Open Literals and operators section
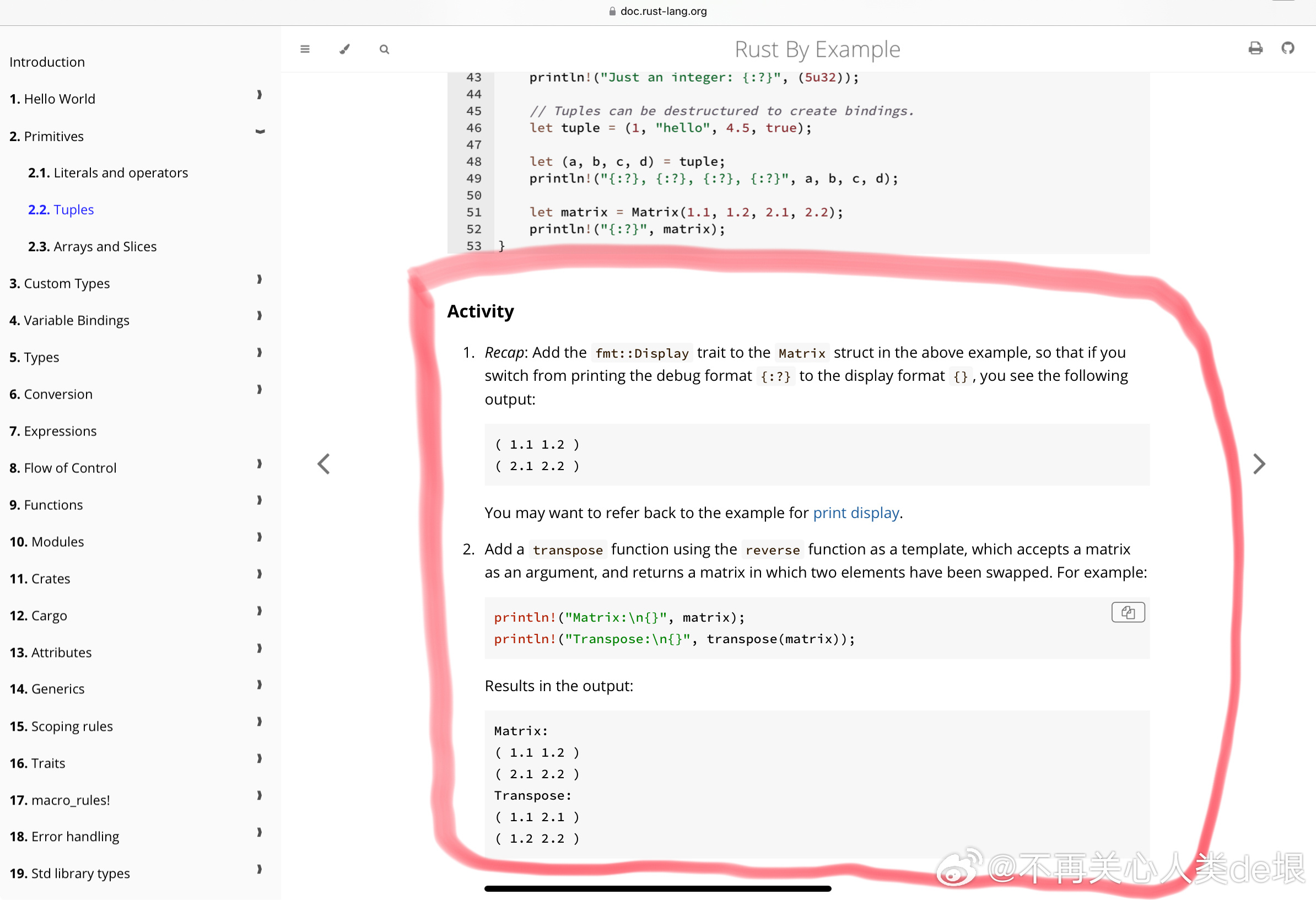1316x900 pixels. (x=107, y=173)
